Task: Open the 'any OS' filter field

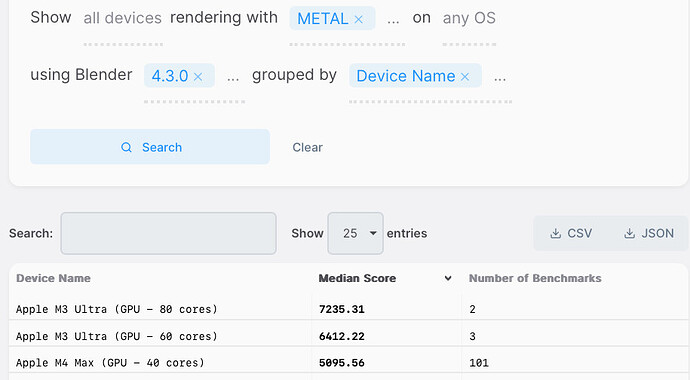Action: coord(469,18)
